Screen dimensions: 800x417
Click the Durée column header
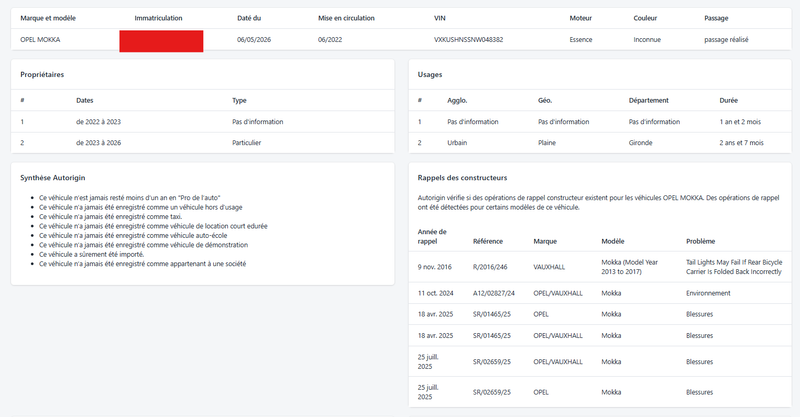(x=729, y=101)
